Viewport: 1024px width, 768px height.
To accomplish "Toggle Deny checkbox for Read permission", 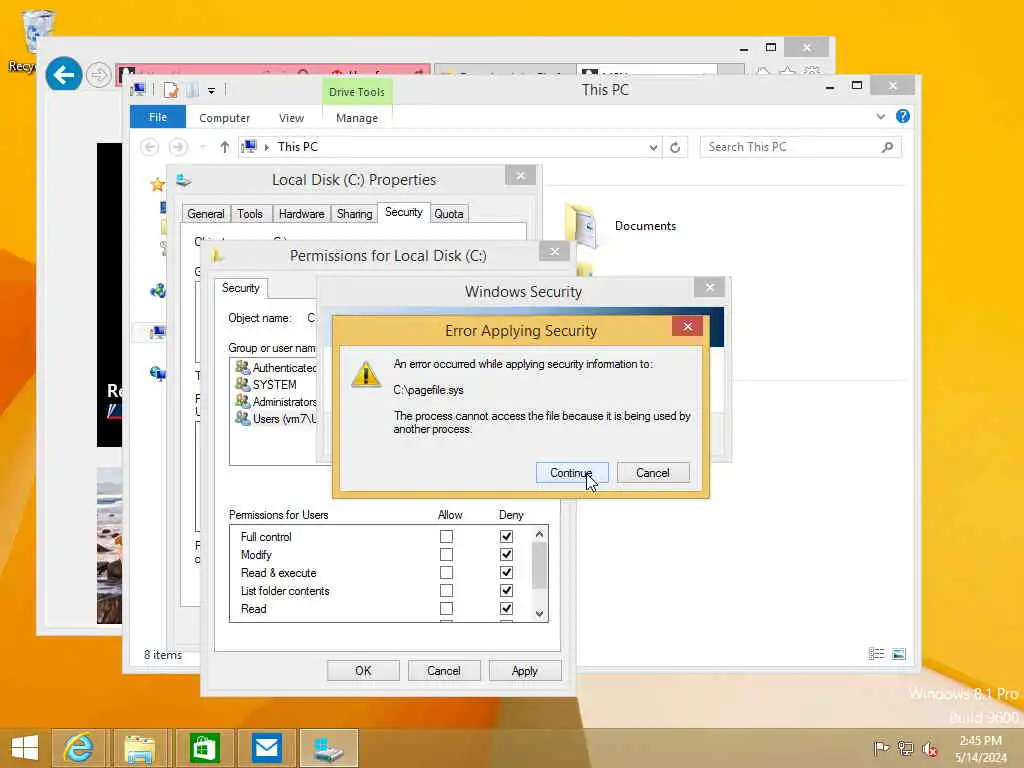I will click(506, 609).
